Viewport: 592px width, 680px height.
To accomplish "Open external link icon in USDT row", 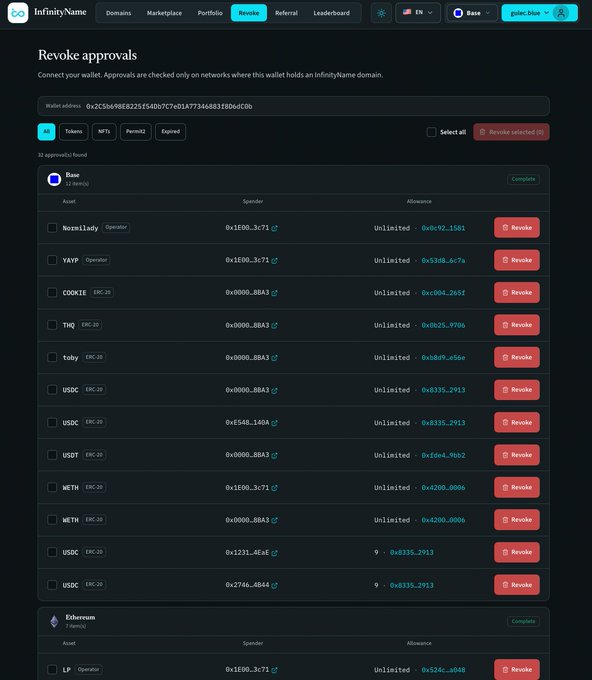I will coord(275,455).
